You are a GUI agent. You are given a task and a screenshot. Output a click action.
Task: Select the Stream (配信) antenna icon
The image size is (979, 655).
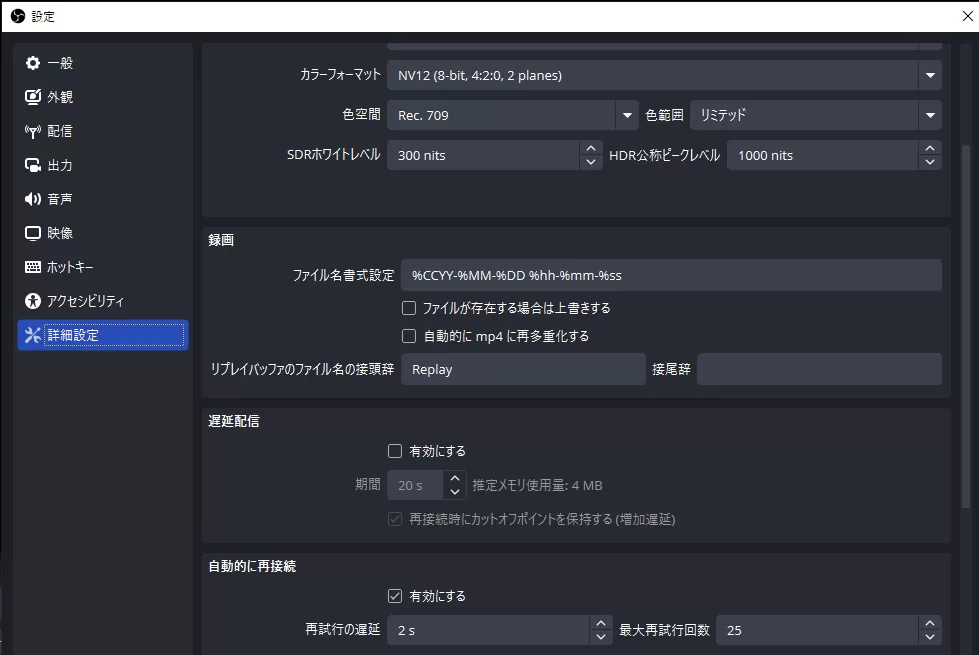33,131
